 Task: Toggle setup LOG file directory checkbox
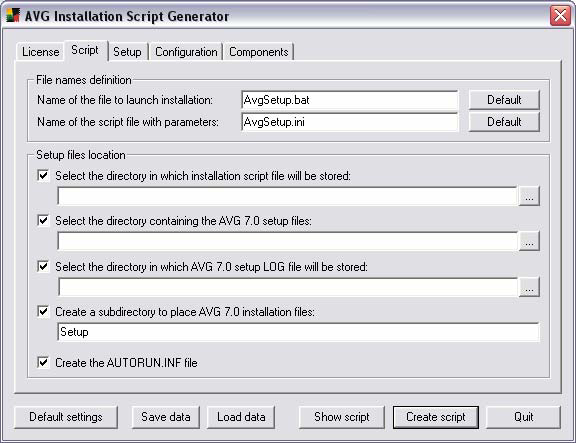pyautogui.click(x=43, y=266)
